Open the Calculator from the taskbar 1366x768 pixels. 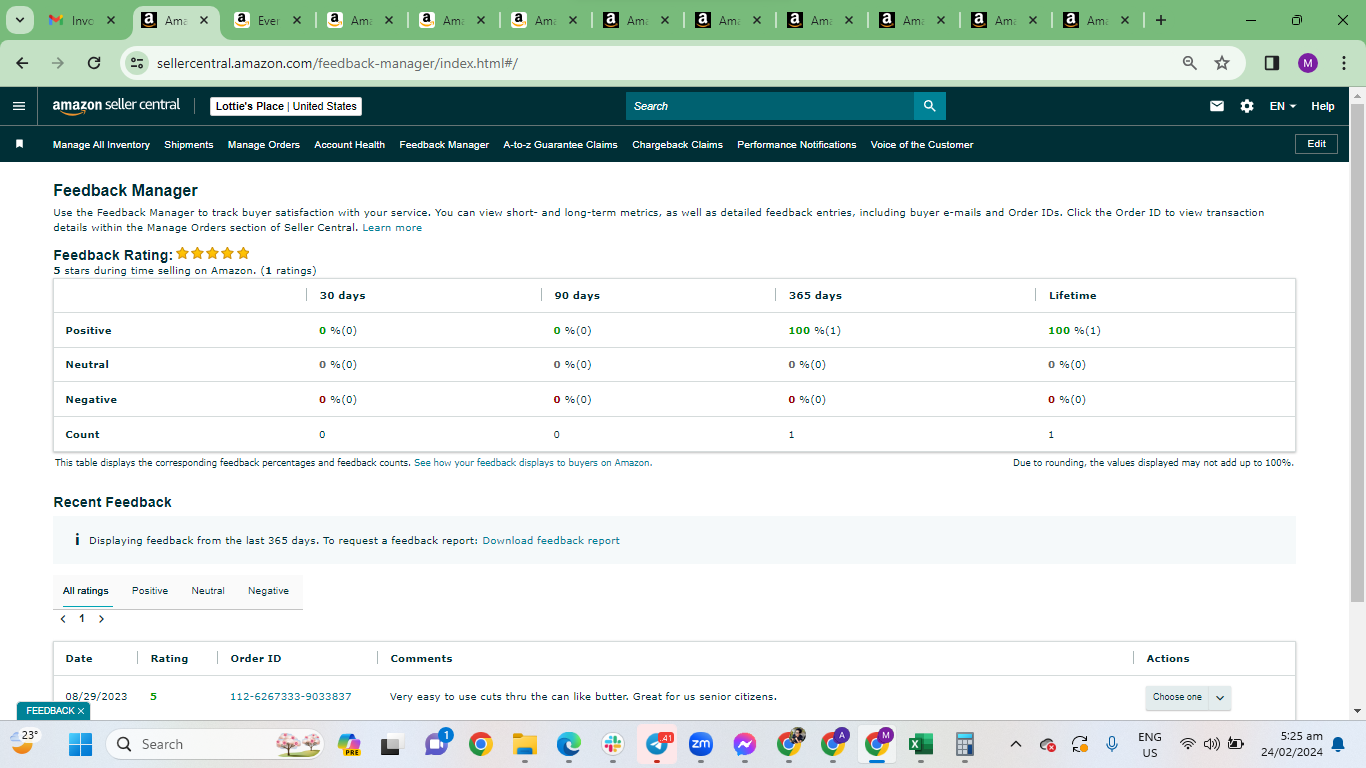964,744
